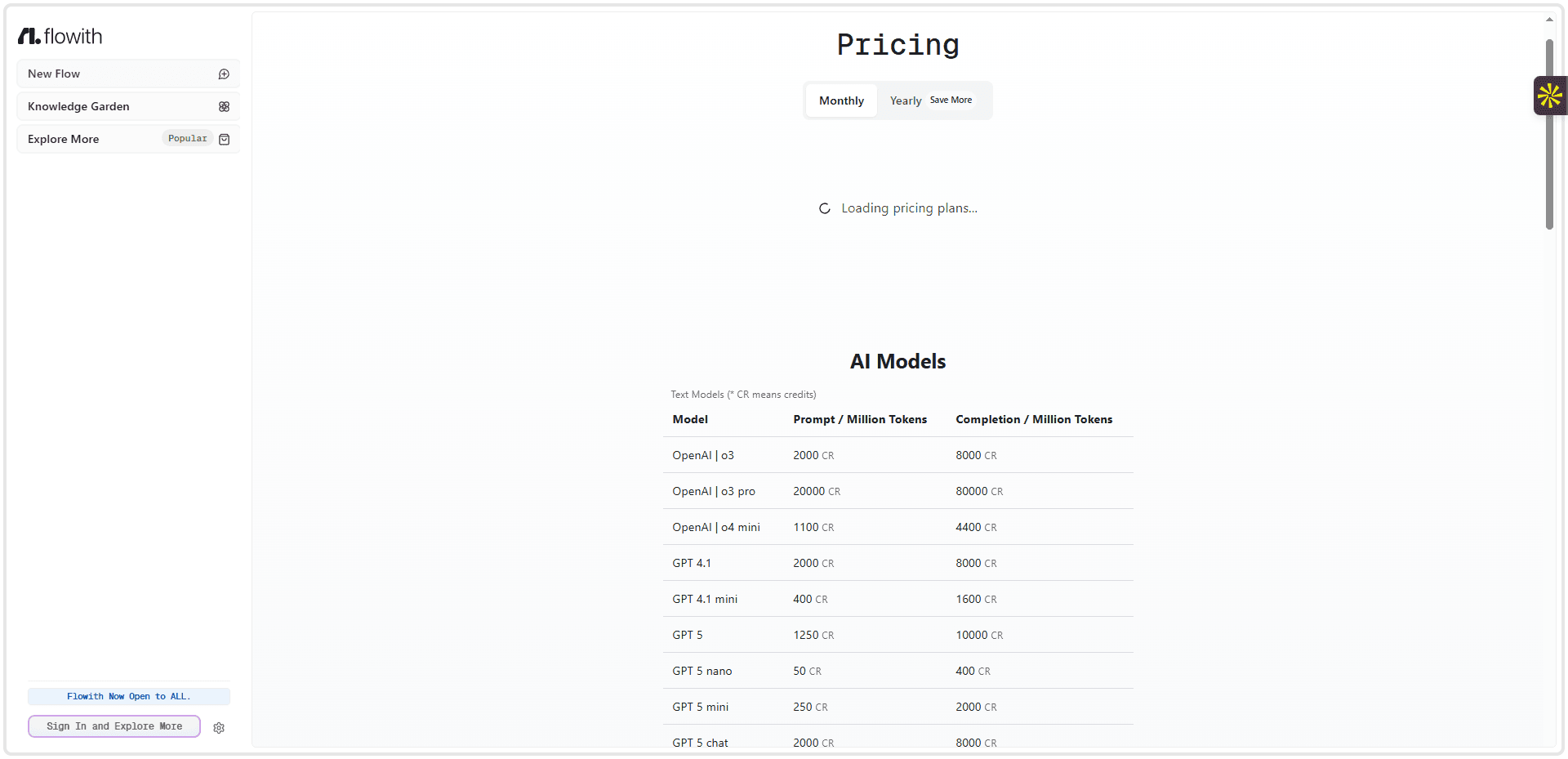Screen dimensions: 1568x759
Task: Click the scroll-up arrow at top
Action: (x=1549, y=20)
